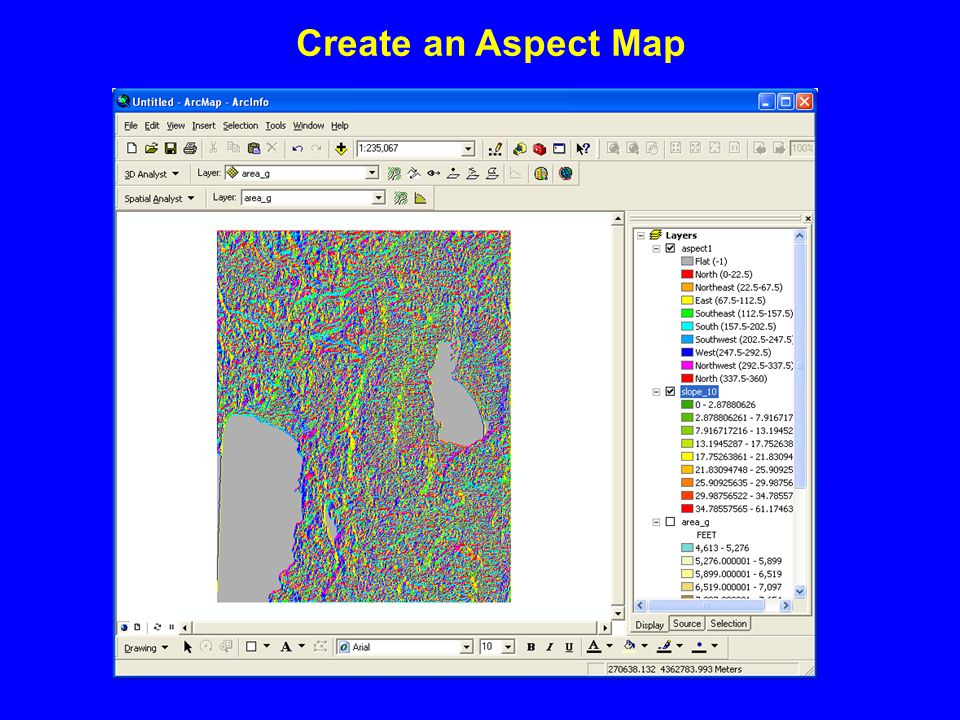The image size is (960, 720).
Task: Select the 3D Analyst Steepest Path tool
Action: point(414,174)
